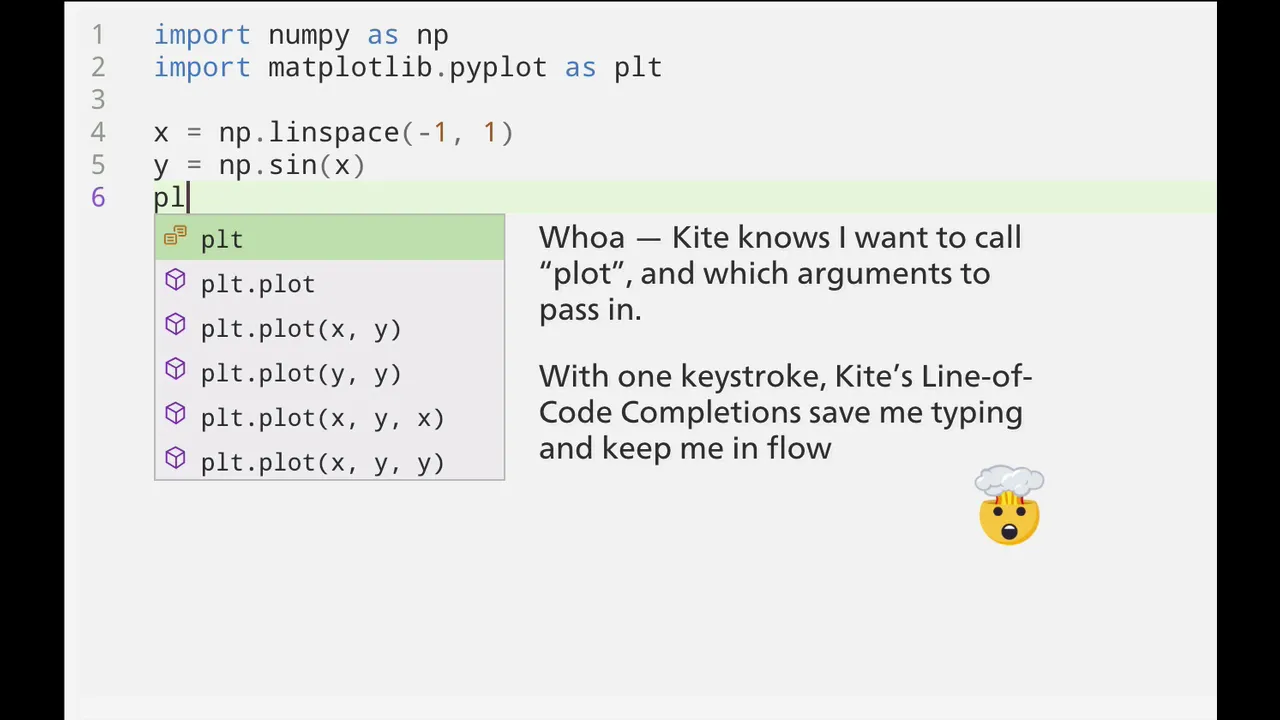Viewport: 1280px width, 720px height.
Task: Select the "plt.plot(y, y)" suggestion
Action: pos(329,372)
